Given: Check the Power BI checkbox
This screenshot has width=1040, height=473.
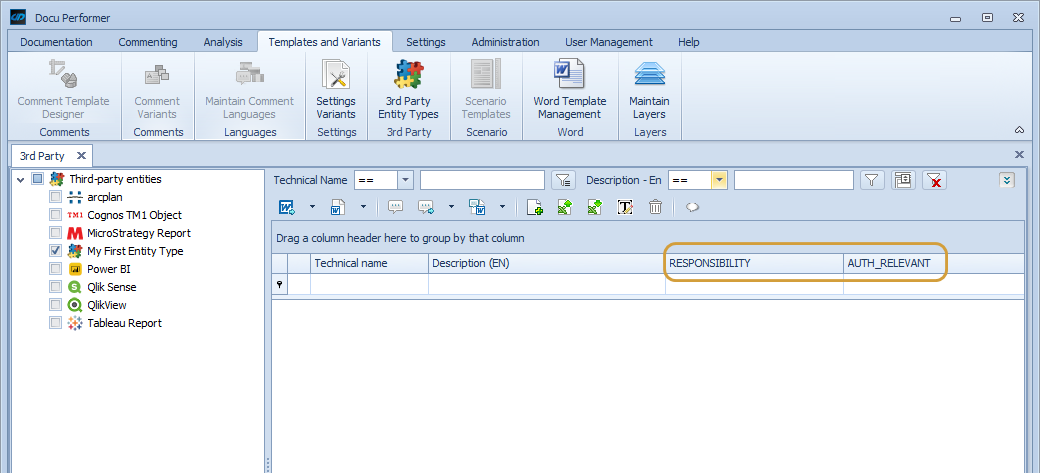Looking at the screenshot, I should click(56, 269).
